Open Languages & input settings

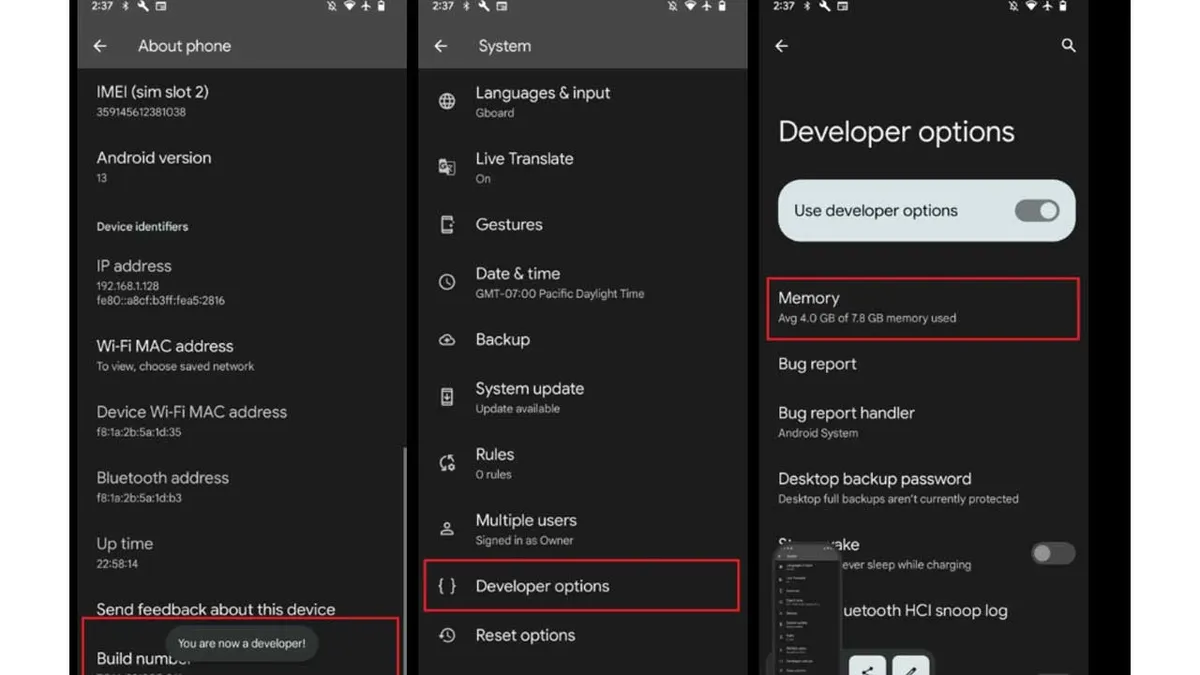click(583, 101)
